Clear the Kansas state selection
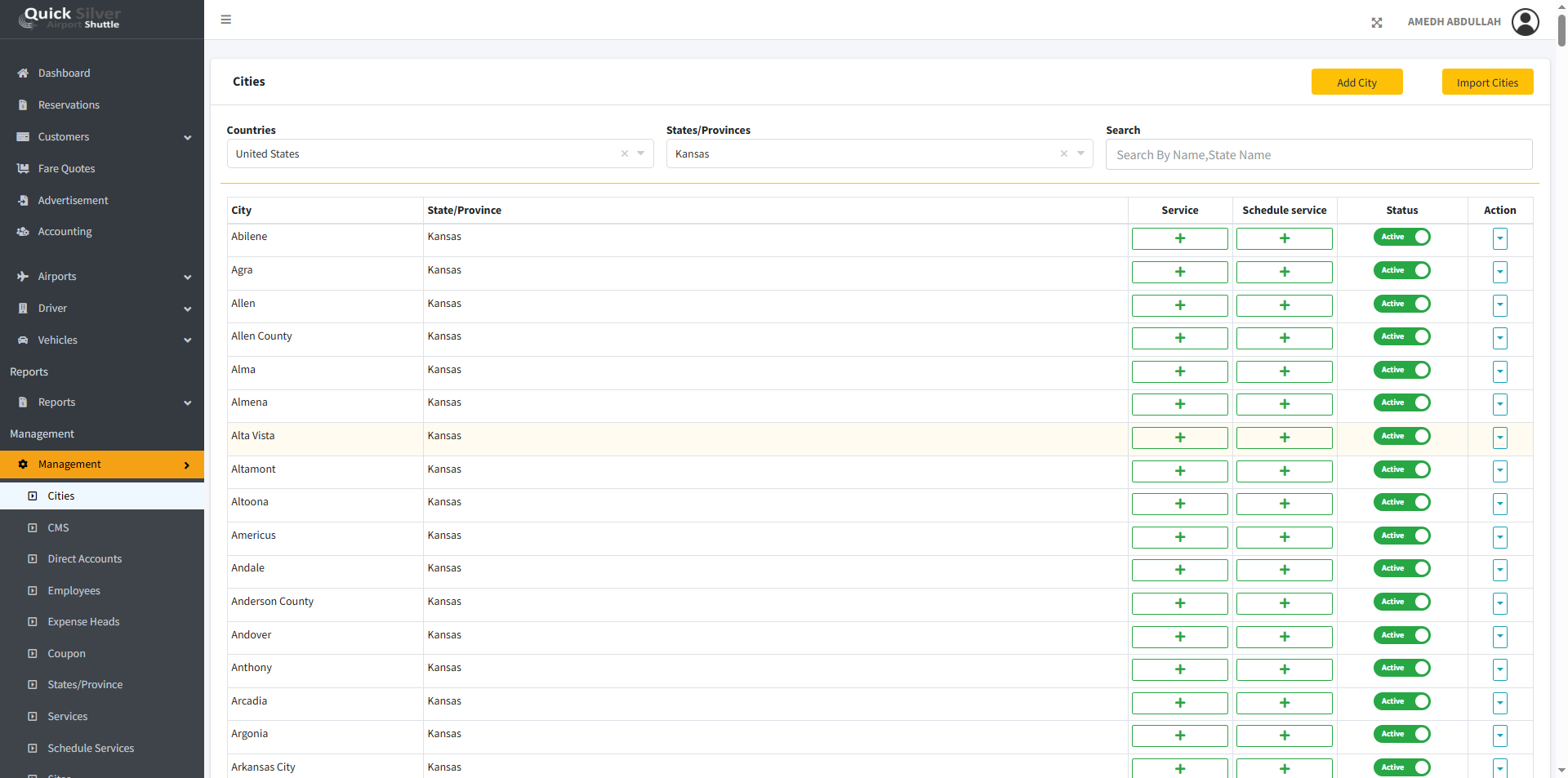Screen dimensions: 1568x778 point(1064,153)
